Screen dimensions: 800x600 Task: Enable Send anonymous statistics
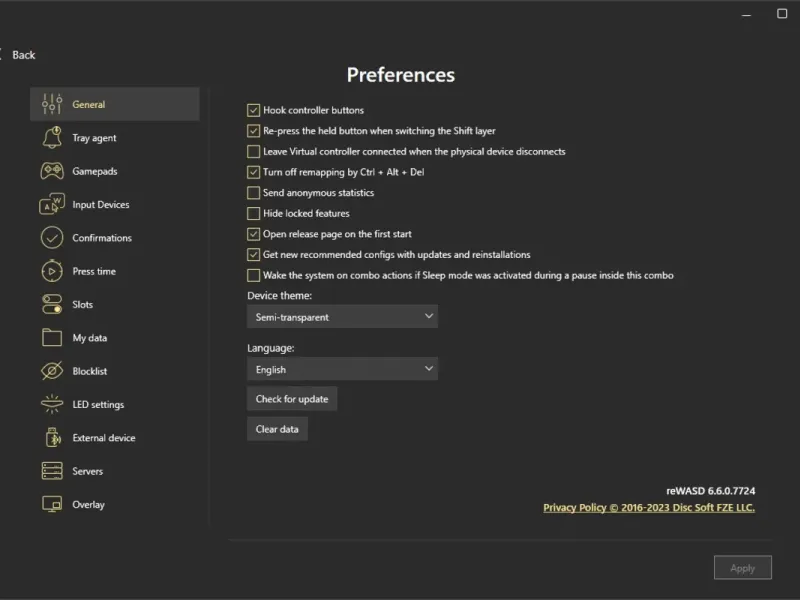pyautogui.click(x=254, y=193)
